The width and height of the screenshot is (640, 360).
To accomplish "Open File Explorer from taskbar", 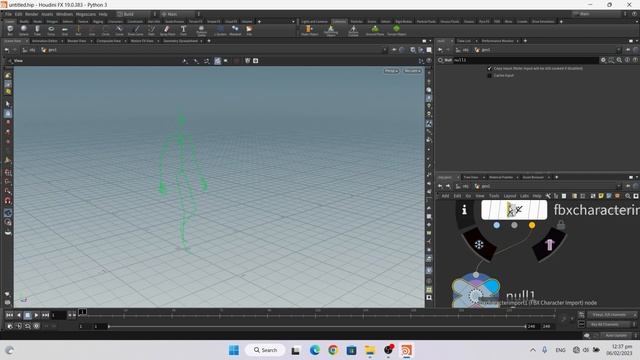I will click(x=370, y=350).
